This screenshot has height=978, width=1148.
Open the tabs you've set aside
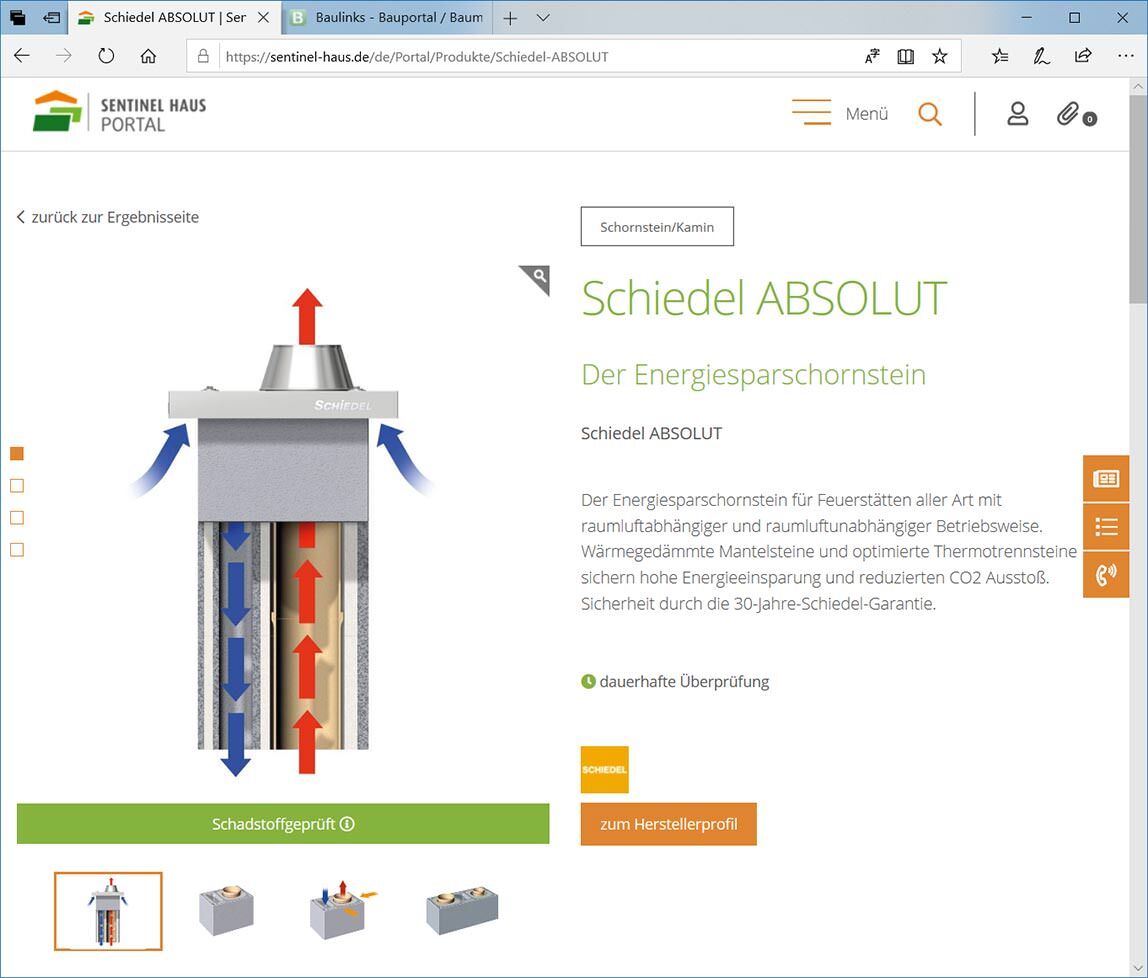click(x=18, y=18)
